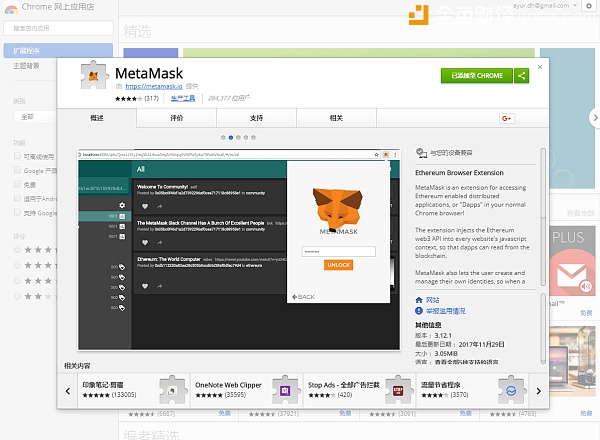Toggle the Google 产品 checkbox
The height and width of the screenshot is (440, 600).
[17, 170]
